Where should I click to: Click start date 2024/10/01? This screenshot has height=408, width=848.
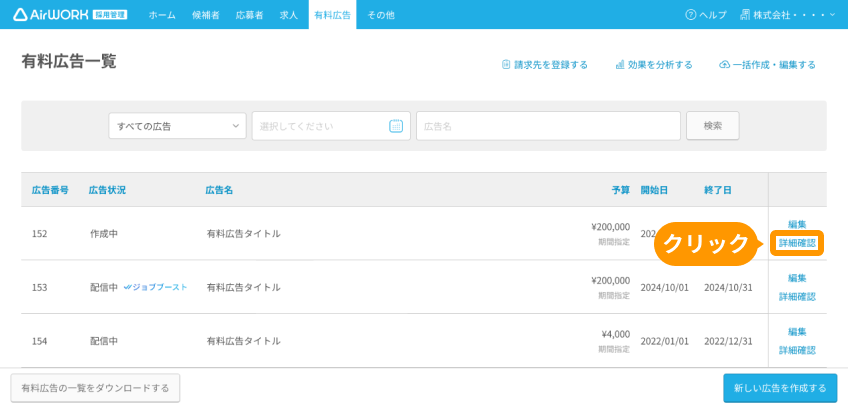[x=665, y=287]
